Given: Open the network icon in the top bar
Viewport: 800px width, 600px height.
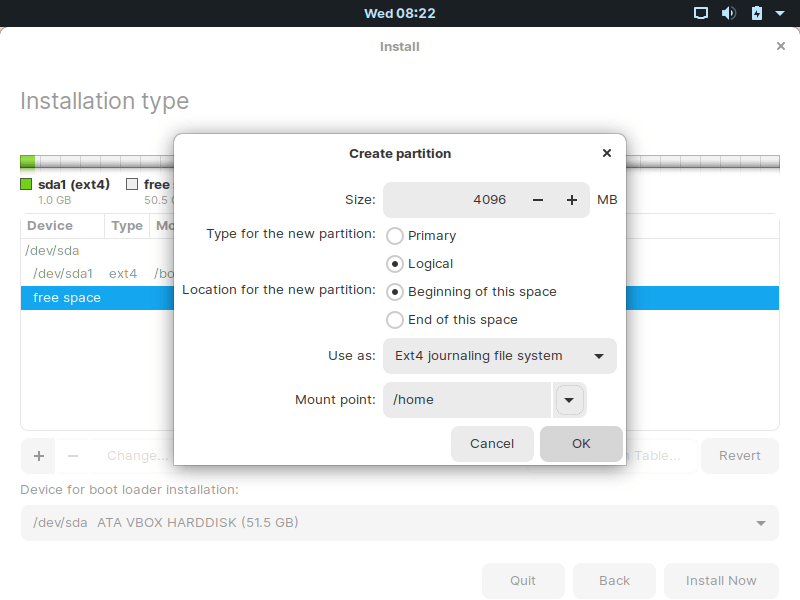Looking at the screenshot, I should (701, 13).
